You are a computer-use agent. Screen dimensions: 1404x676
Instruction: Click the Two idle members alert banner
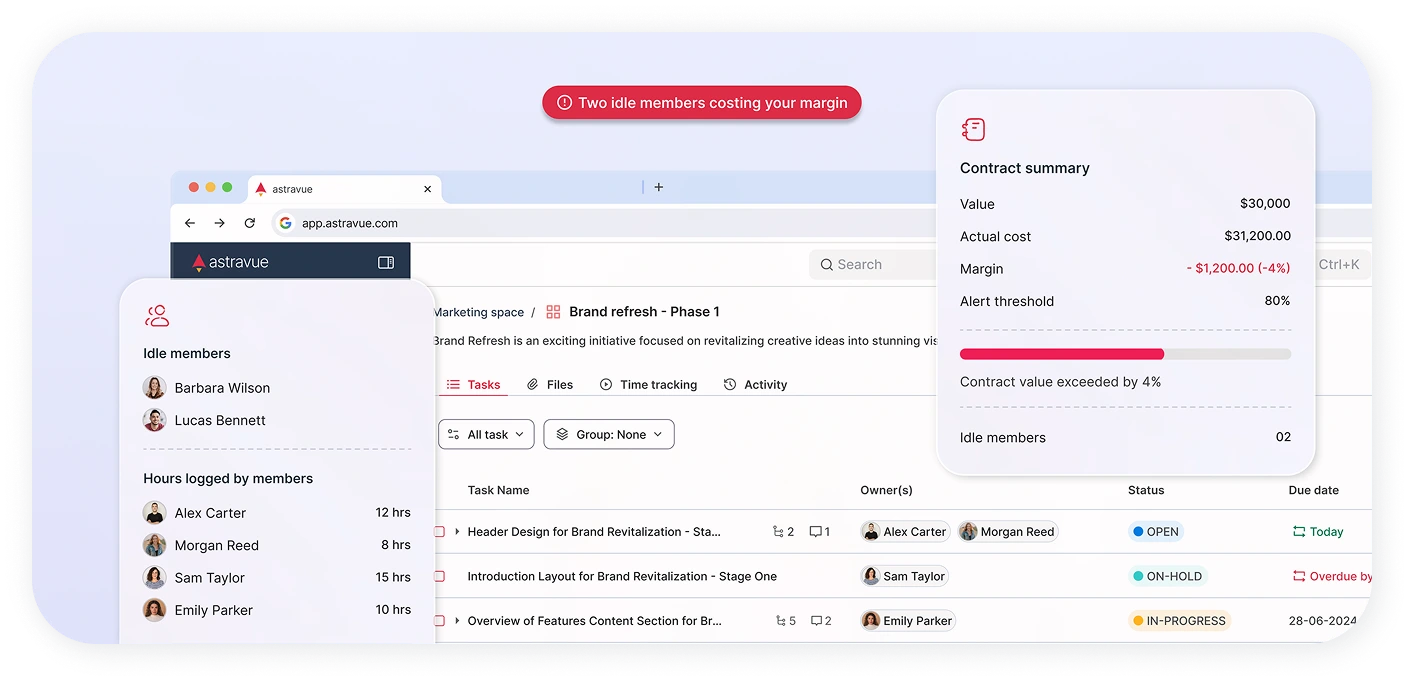(x=702, y=103)
